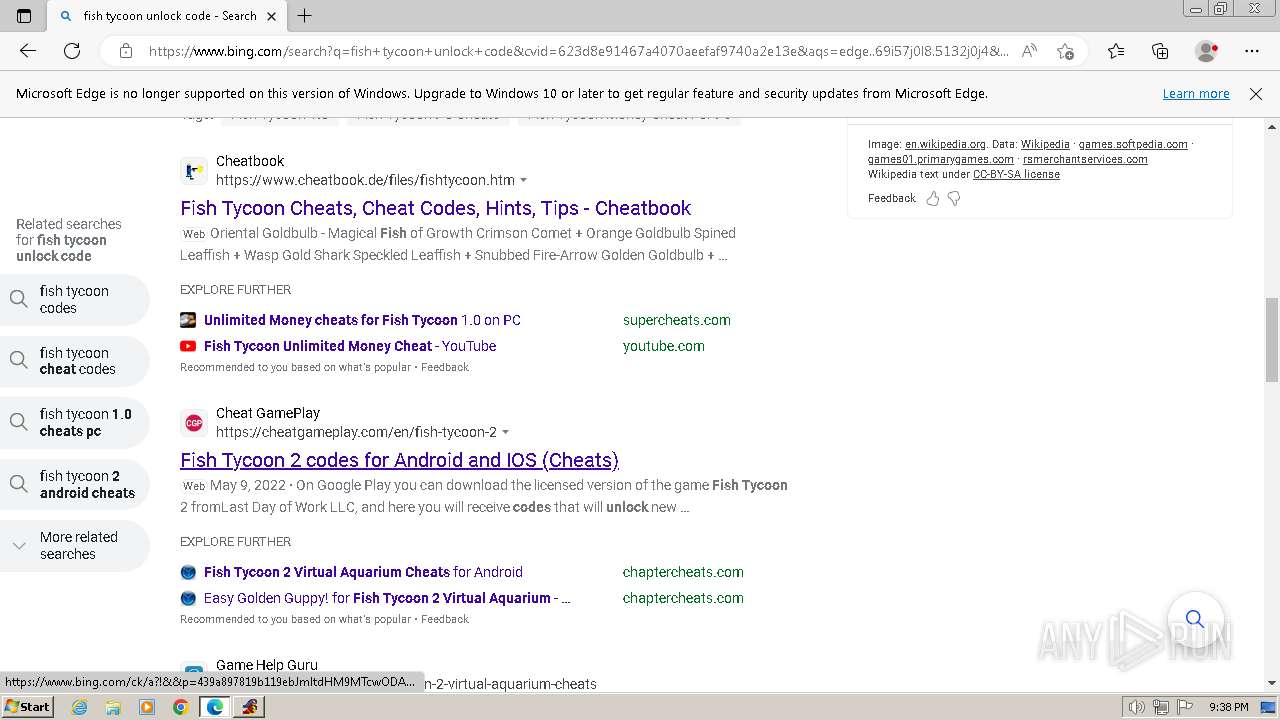This screenshot has height=720, width=1280.
Task: Open the tab actions menu icon
Action: coord(24,16)
